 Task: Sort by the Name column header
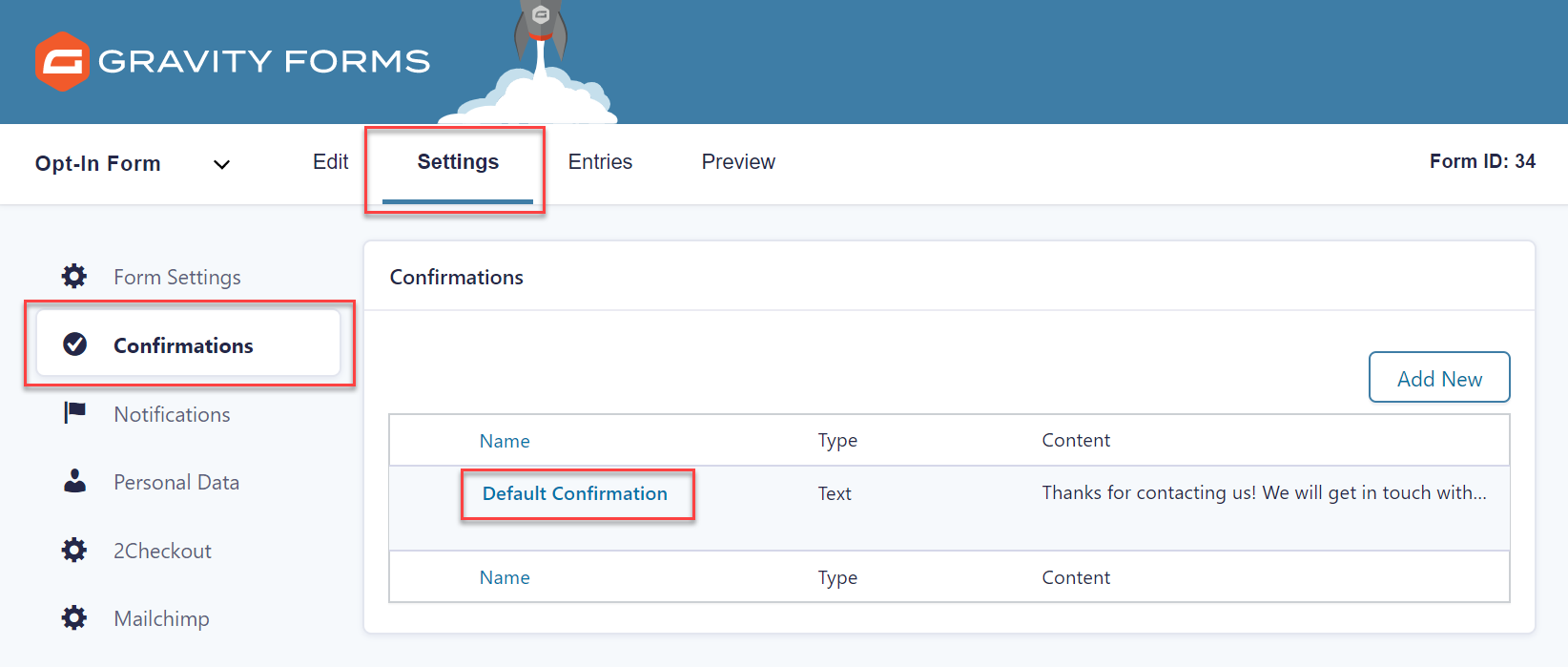coord(505,441)
